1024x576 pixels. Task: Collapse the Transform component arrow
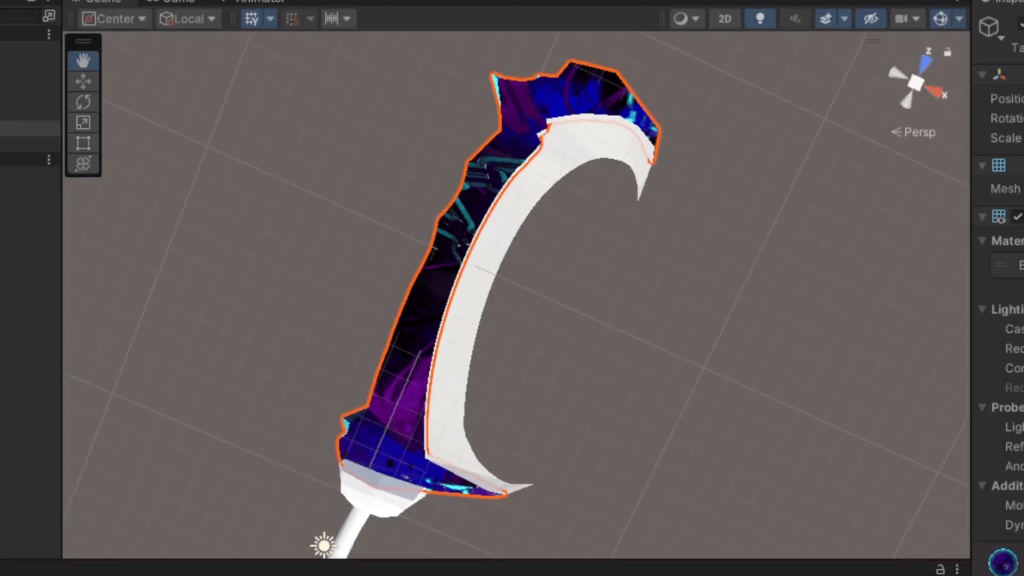coord(982,76)
